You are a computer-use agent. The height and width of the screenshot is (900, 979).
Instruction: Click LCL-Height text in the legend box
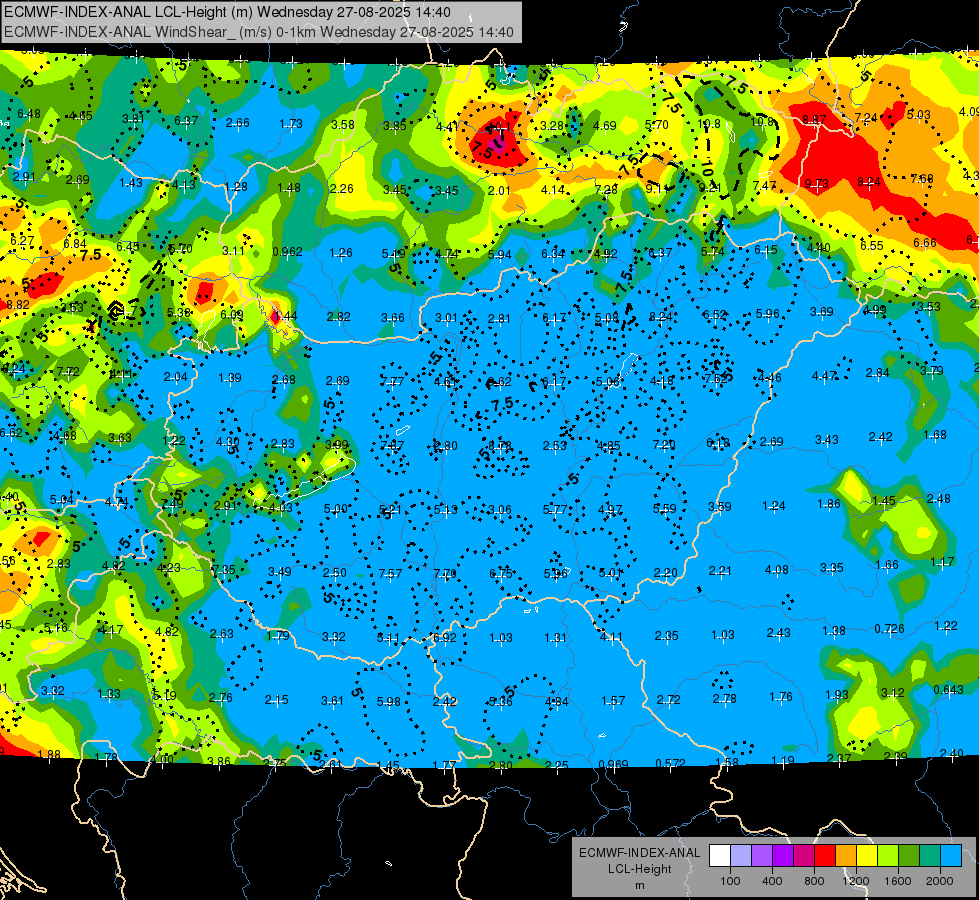tap(639, 869)
